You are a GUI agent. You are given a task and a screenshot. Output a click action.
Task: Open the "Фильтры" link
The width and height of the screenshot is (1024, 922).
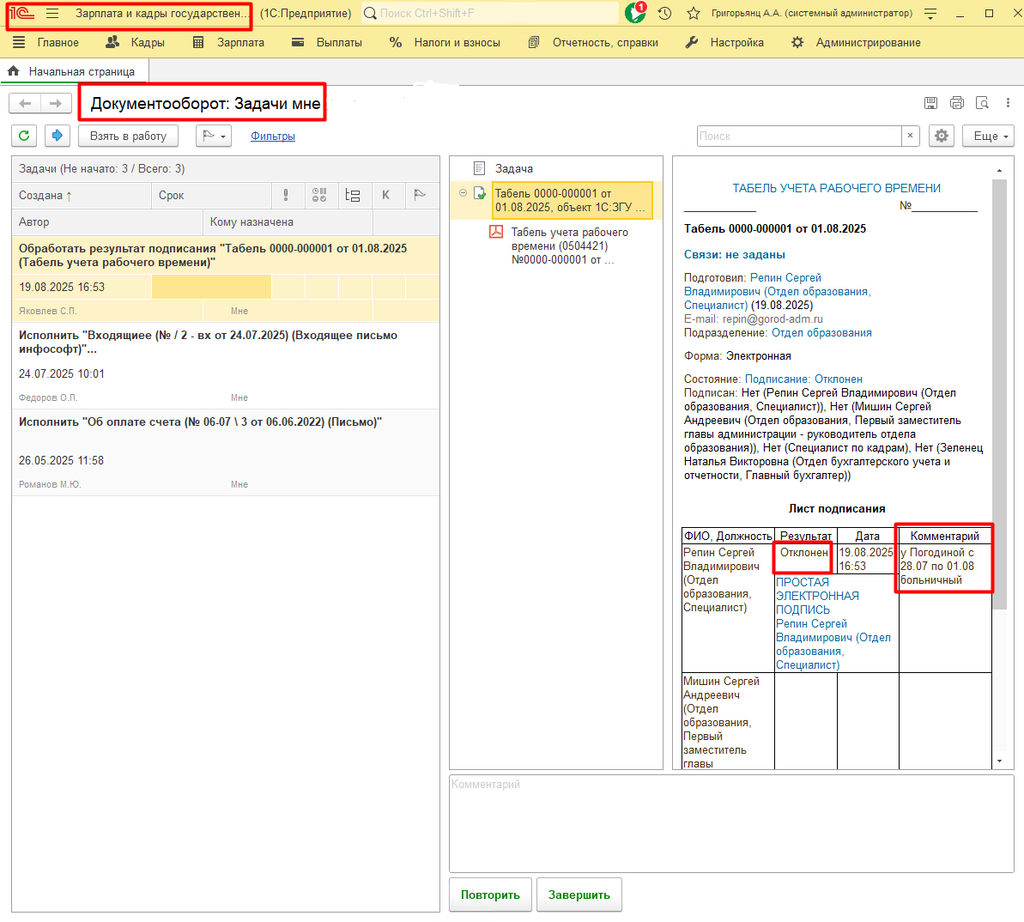273,136
